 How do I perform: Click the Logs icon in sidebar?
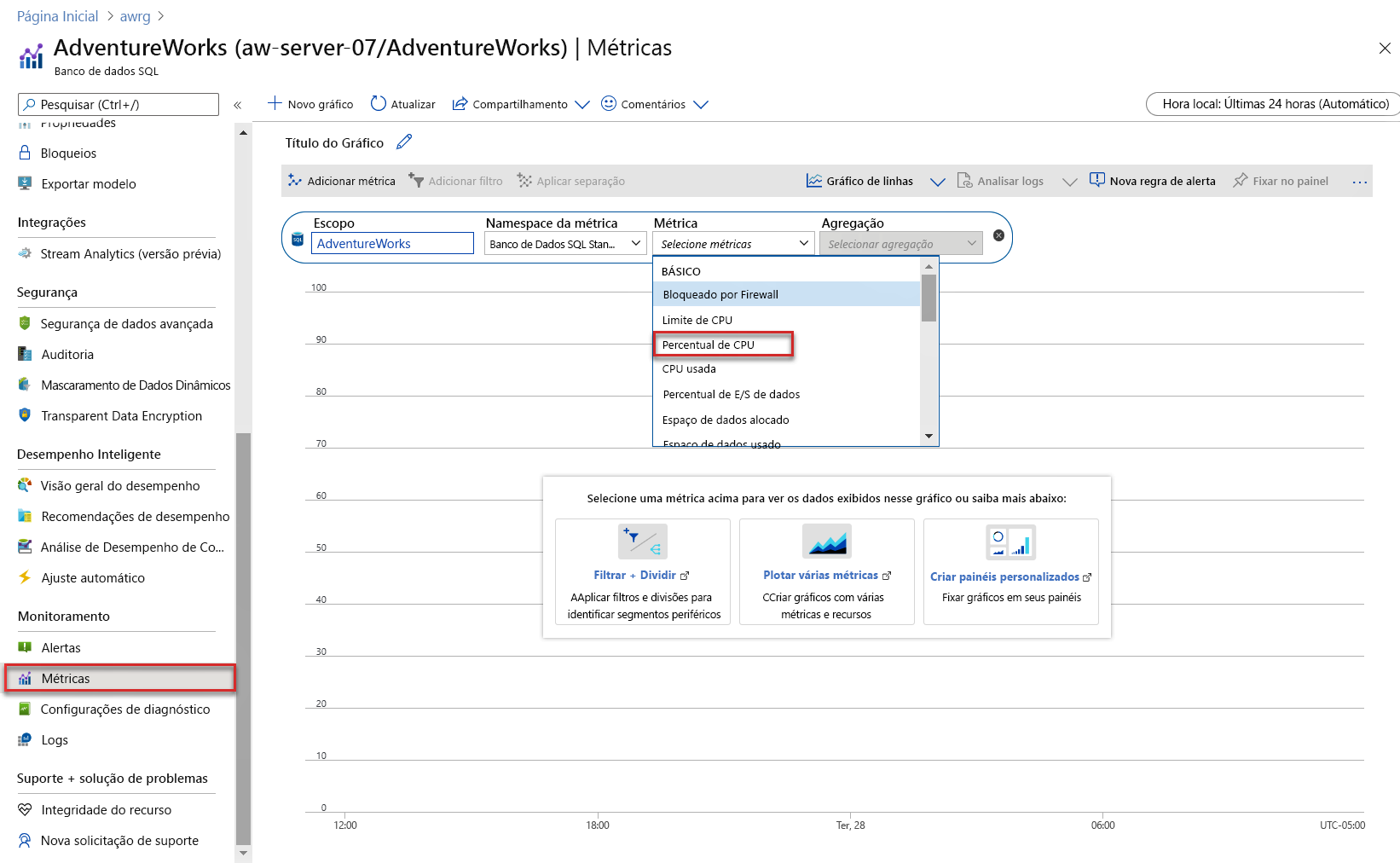[x=25, y=739]
